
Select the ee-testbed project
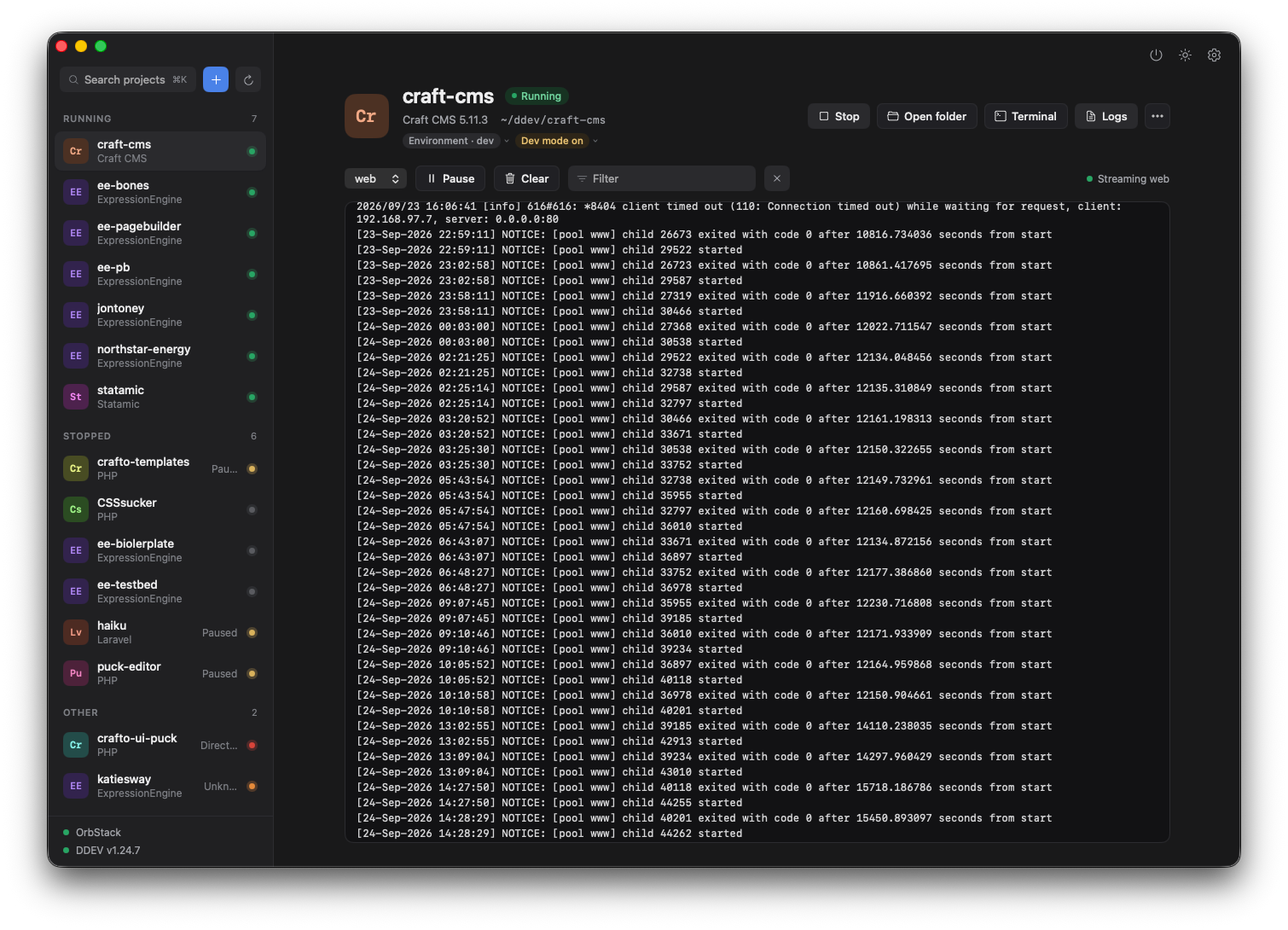click(160, 591)
